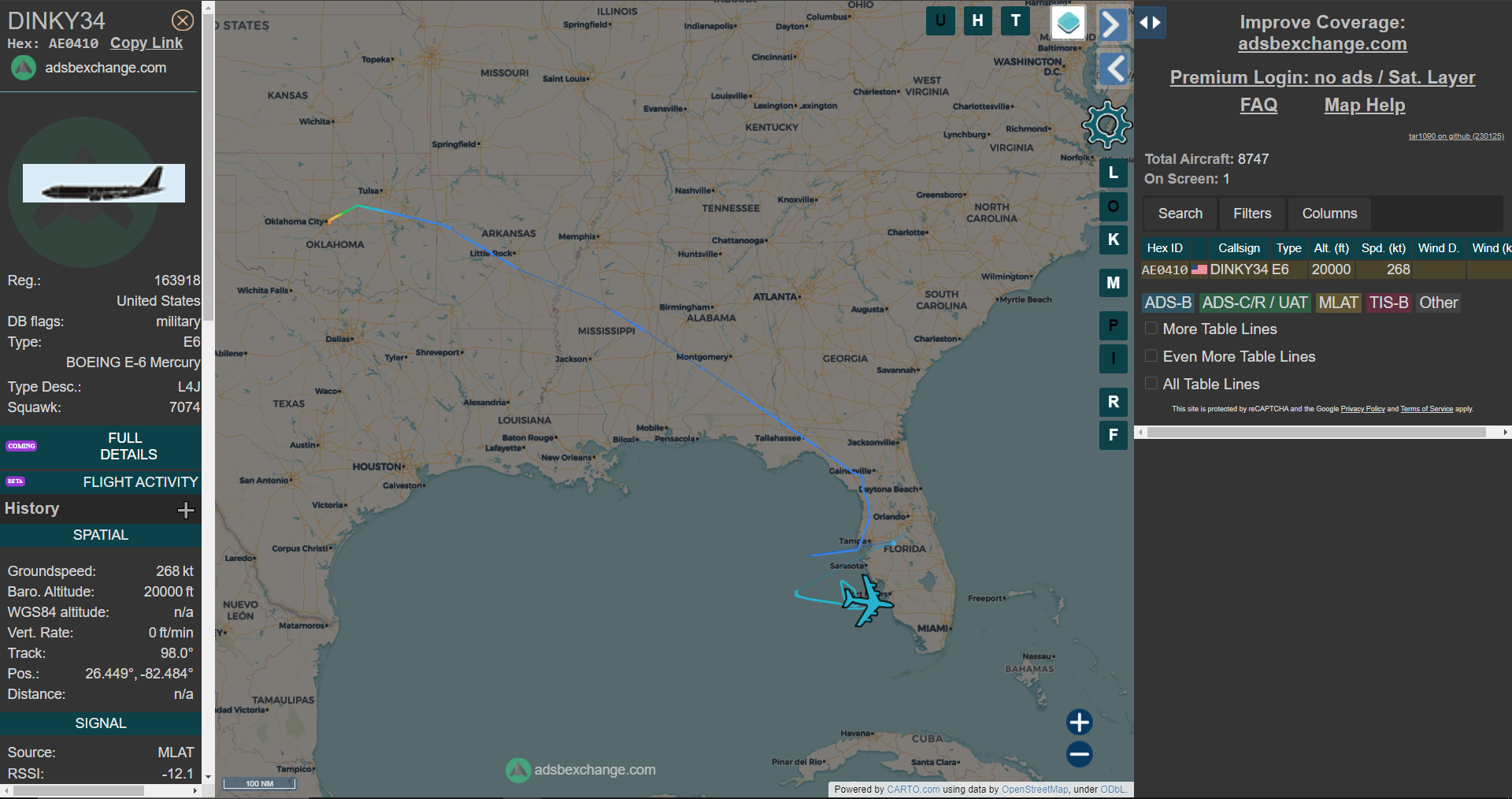Image resolution: width=1512 pixels, height=799 pixels.
Task: Select the DINKY34 row in aircraft table
Action: pos(1326,269)
